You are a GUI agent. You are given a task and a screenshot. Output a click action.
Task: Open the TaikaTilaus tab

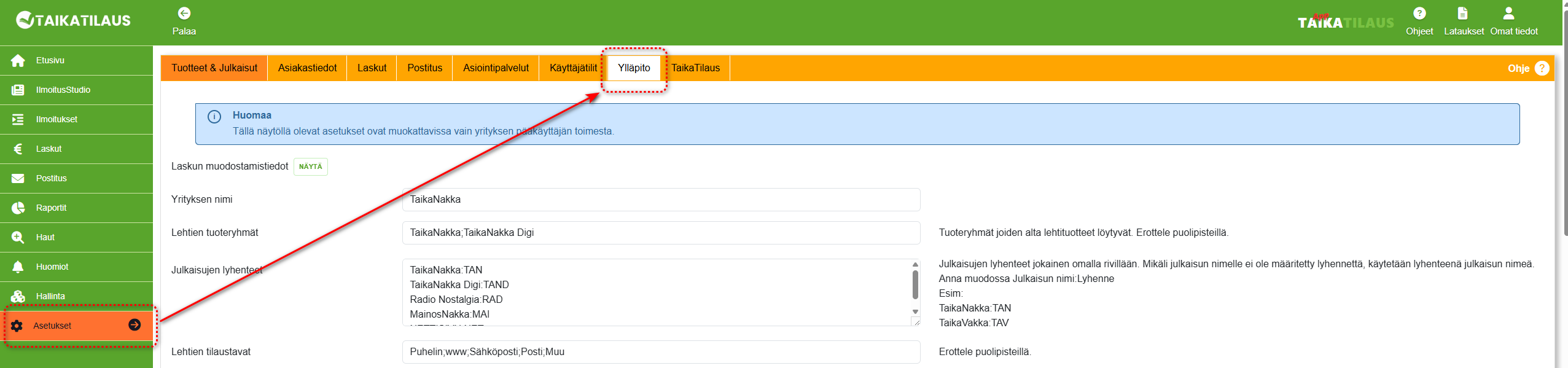(x=695, y=68)
